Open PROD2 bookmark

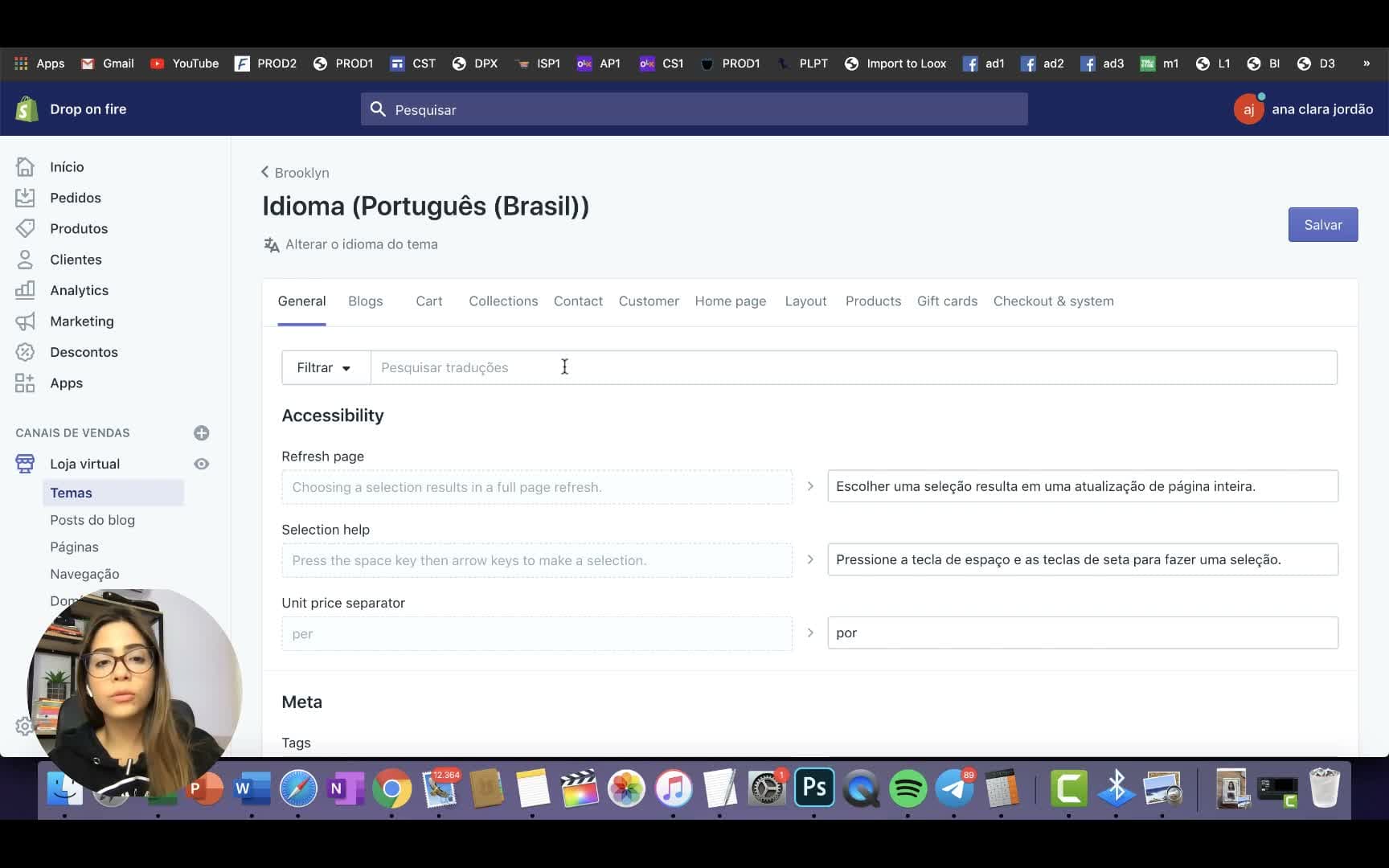266,63
